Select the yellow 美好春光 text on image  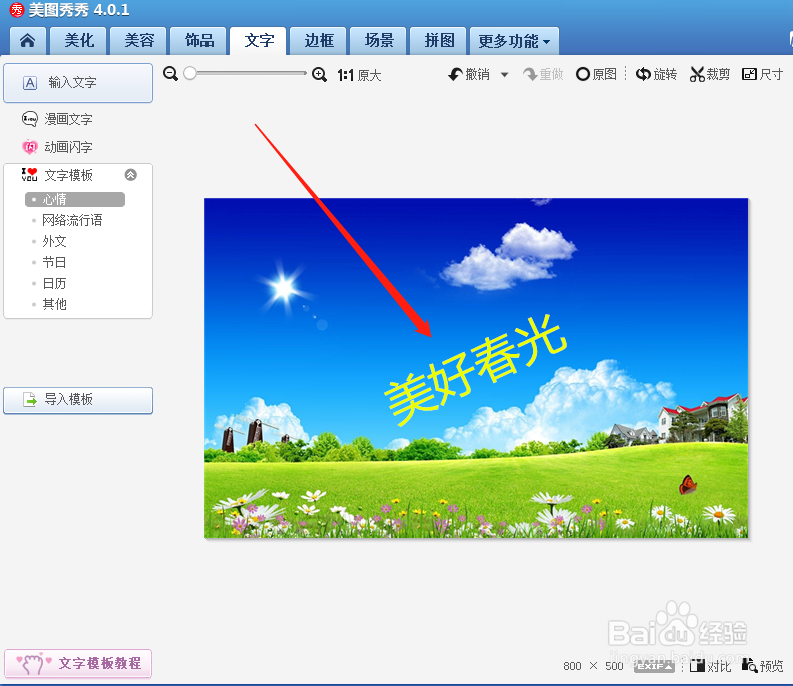(x=475, y=370)
